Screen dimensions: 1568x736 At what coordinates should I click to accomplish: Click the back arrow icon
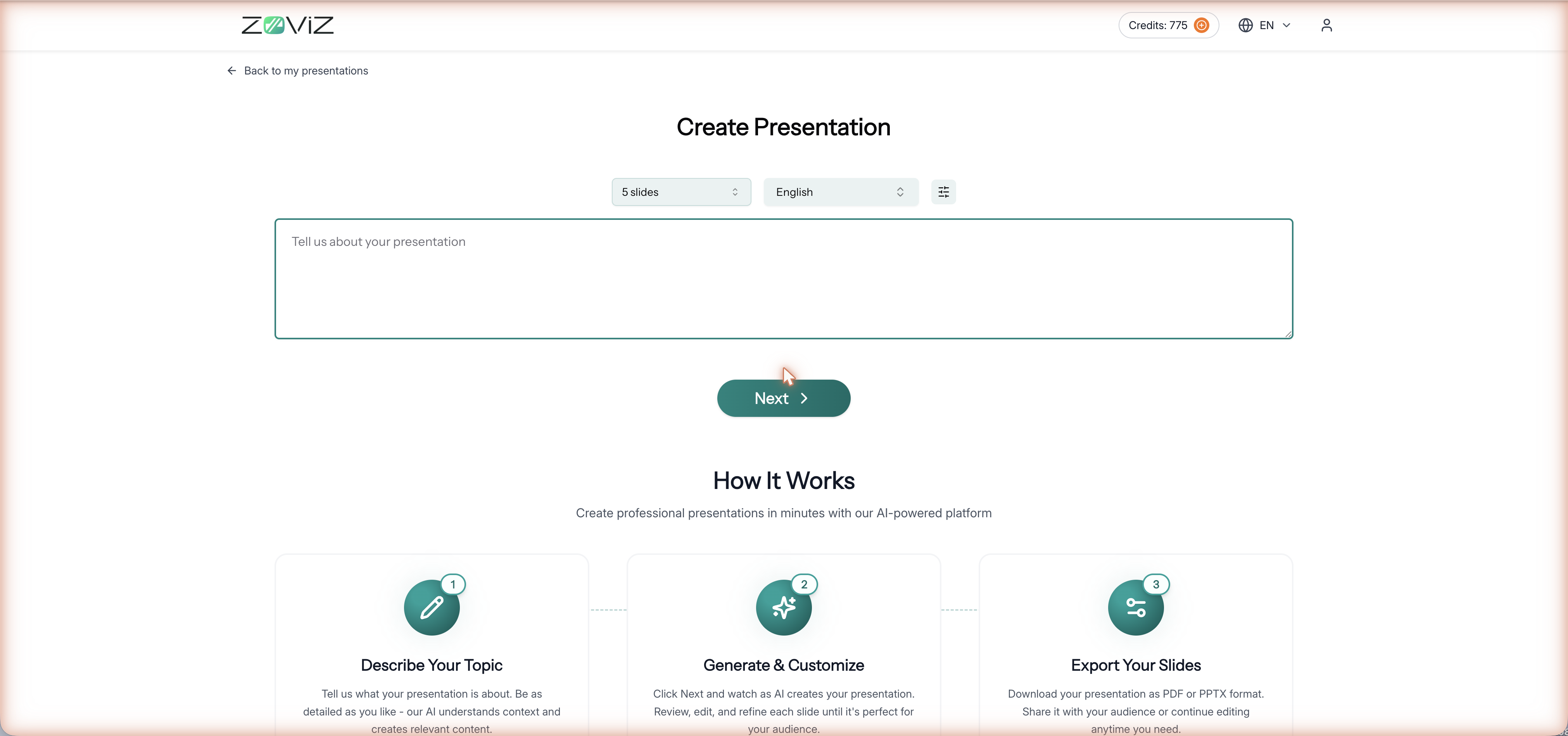point(231,71)
